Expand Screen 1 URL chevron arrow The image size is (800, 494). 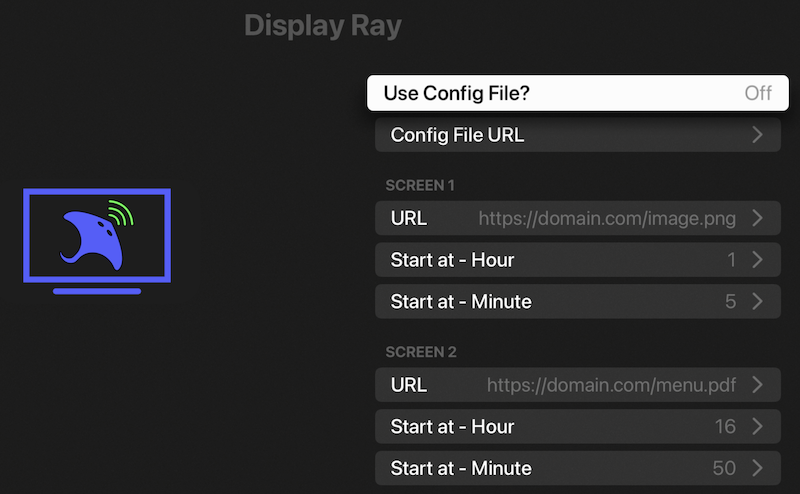click(758, 218)
